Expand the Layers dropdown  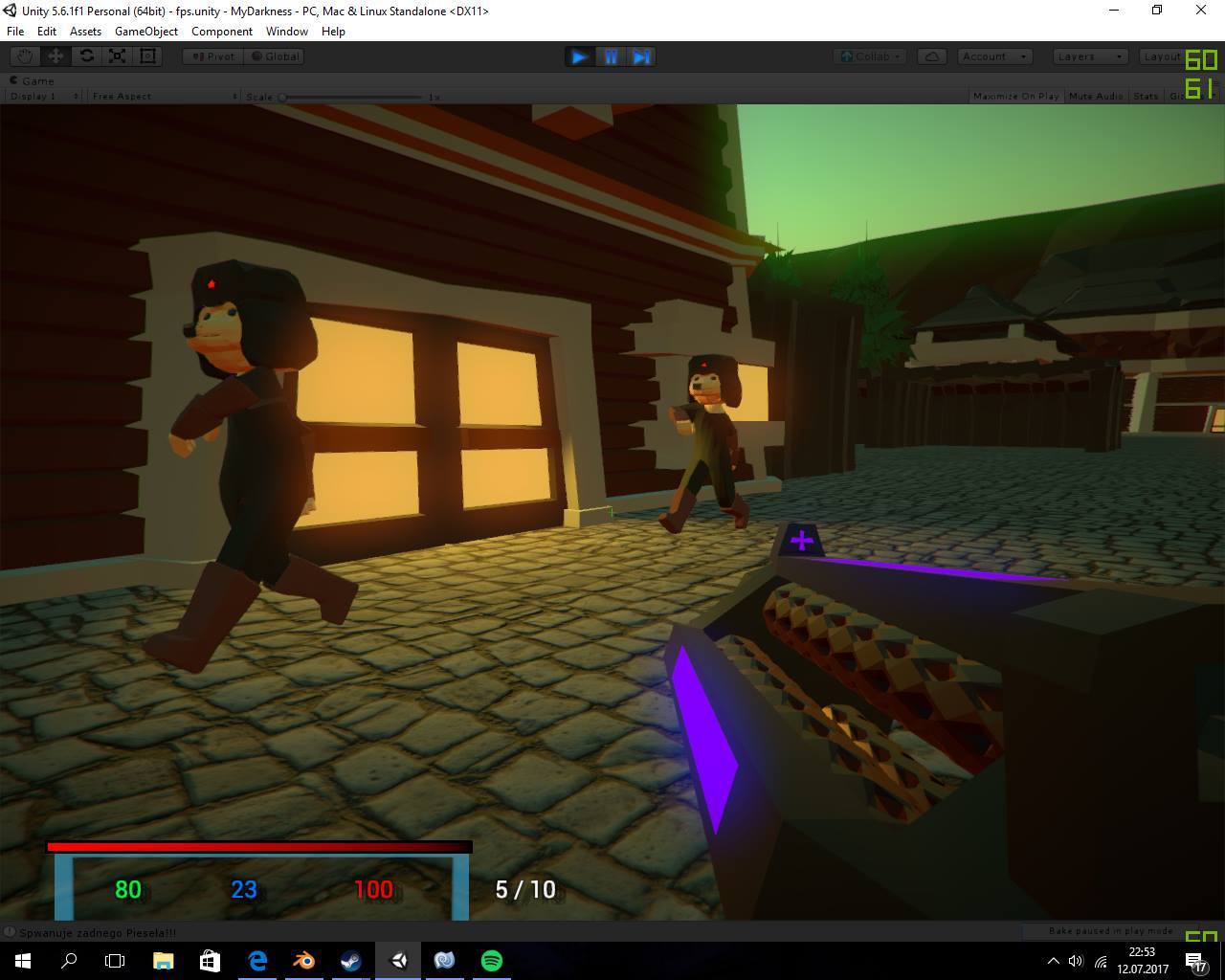[x=1089, y=56]
